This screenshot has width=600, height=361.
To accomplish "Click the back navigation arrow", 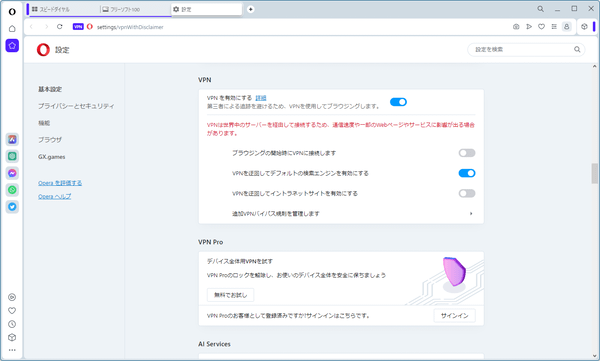I will (31, 27).
